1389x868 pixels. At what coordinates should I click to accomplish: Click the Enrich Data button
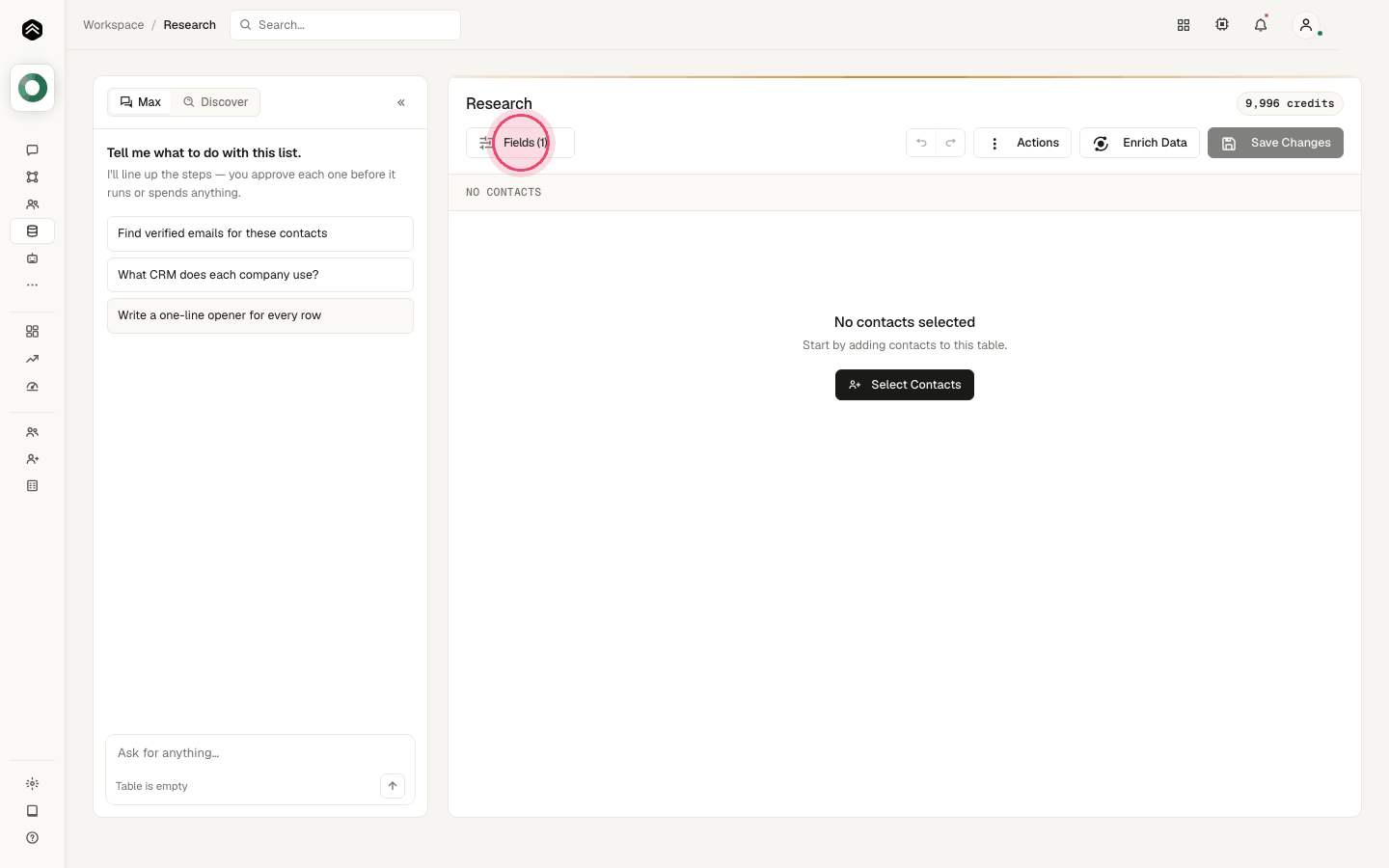pyautogui.click(x=1139, y=143)
